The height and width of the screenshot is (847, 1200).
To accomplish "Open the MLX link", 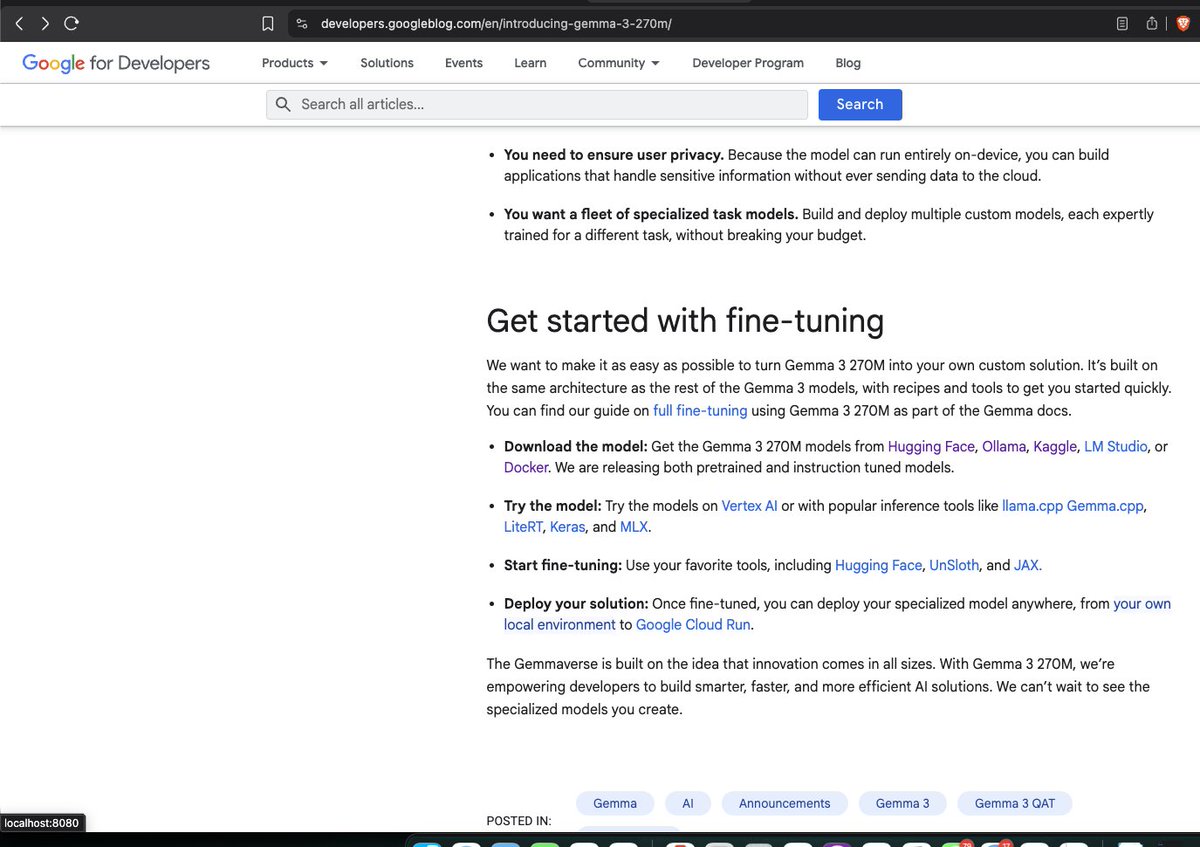I will 634,526.
